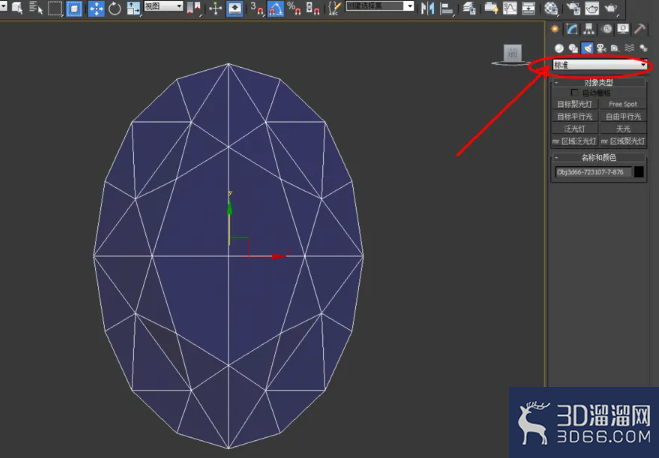
Task: Click the 泛光灯 button
Action: click(575, 129)
